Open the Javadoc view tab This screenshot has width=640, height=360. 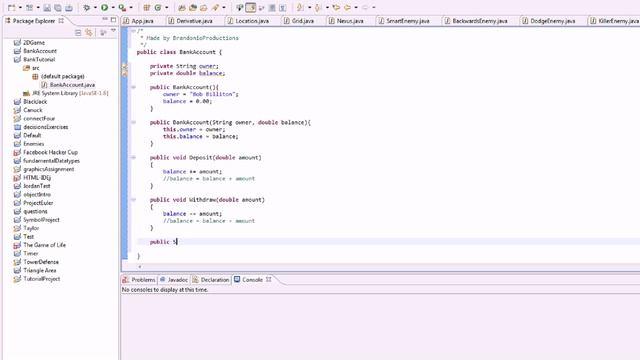click(x=174, y=280)
